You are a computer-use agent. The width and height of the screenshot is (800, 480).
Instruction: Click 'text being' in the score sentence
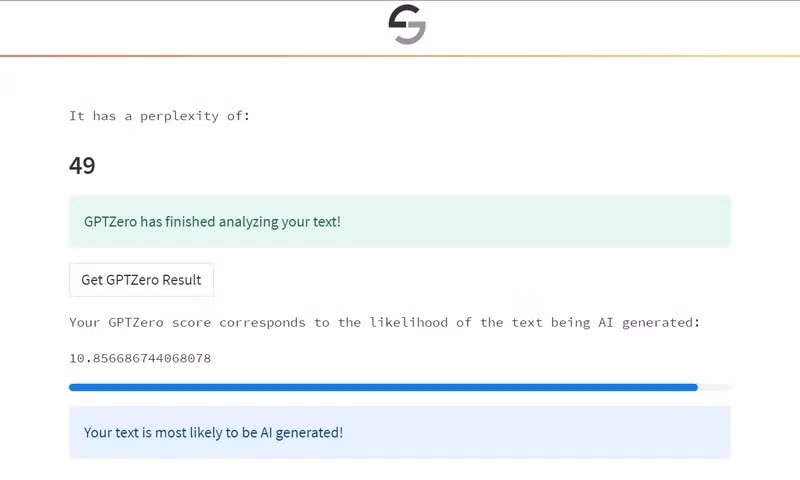click(551, 322)
